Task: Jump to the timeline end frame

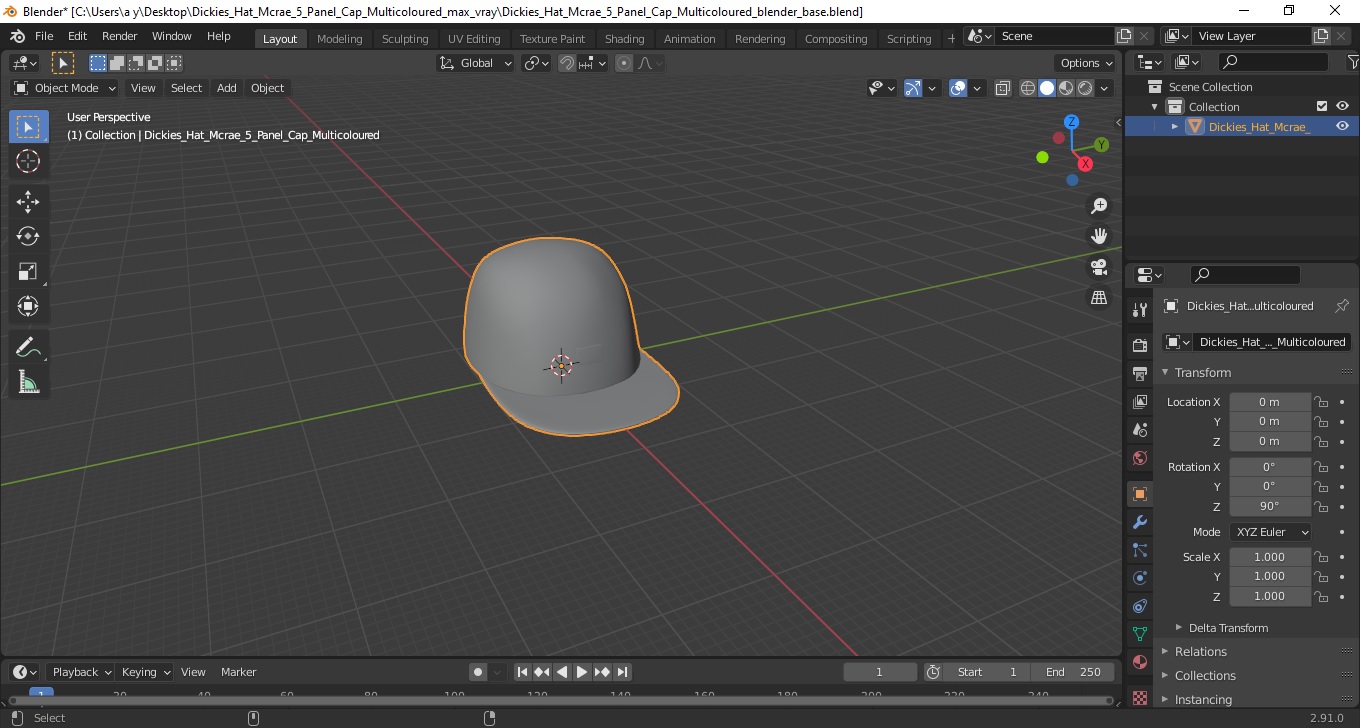Action: 622,672
